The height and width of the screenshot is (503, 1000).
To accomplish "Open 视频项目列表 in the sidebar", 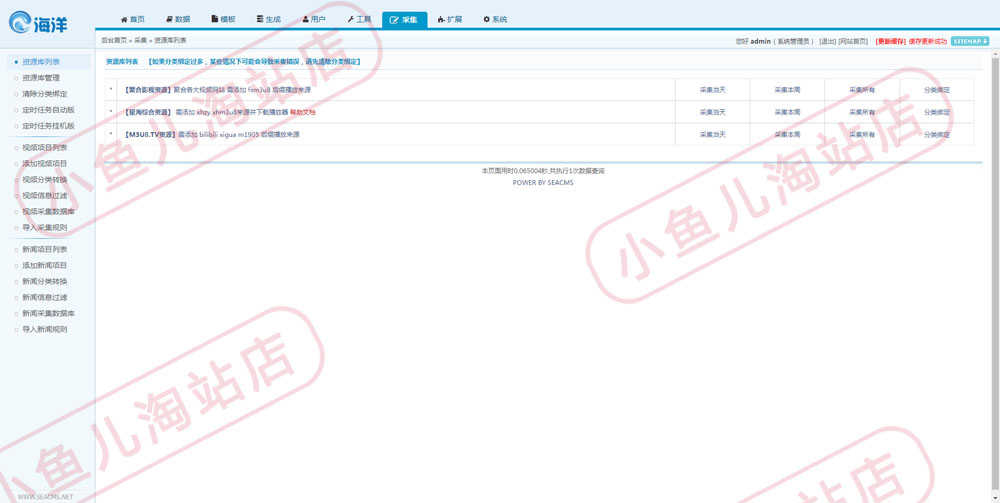I will point(45,147).
